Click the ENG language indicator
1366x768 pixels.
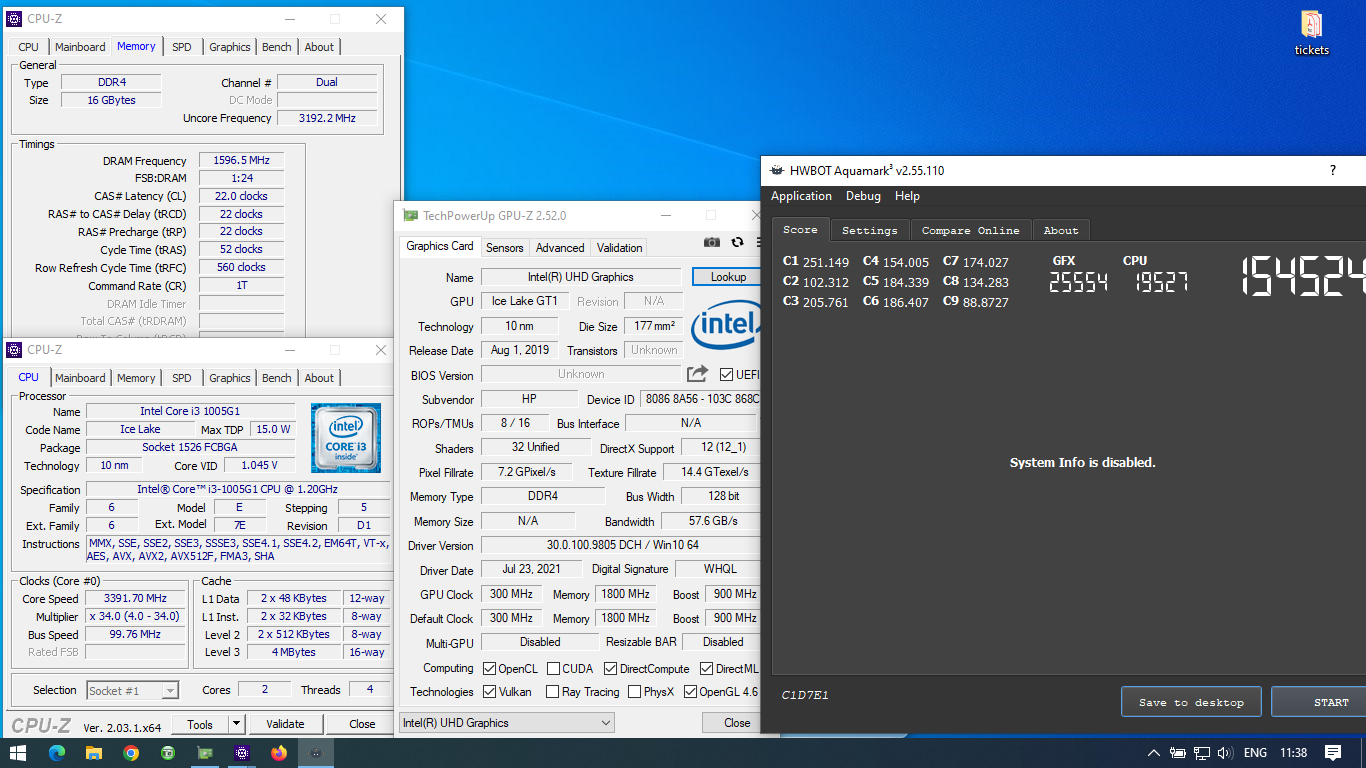(x=1255, y=753)
